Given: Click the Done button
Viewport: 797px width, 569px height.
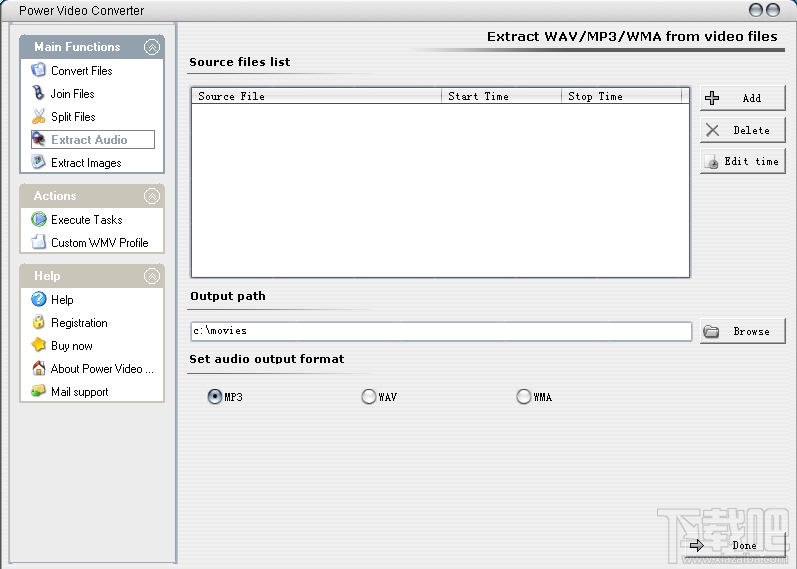Looking at the screenshot, I should click(735, 545).
